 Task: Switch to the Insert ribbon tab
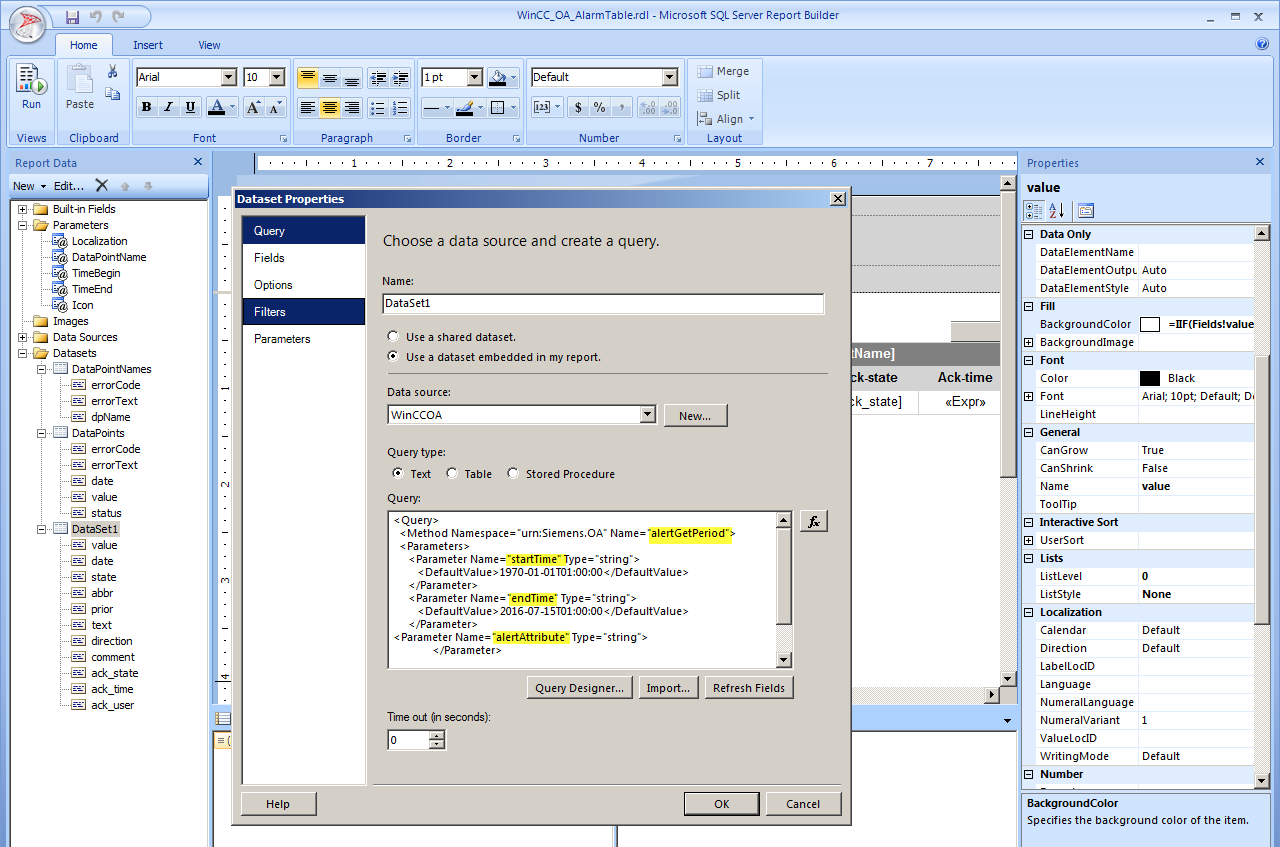pyautogui.click(x=148, y=45)
